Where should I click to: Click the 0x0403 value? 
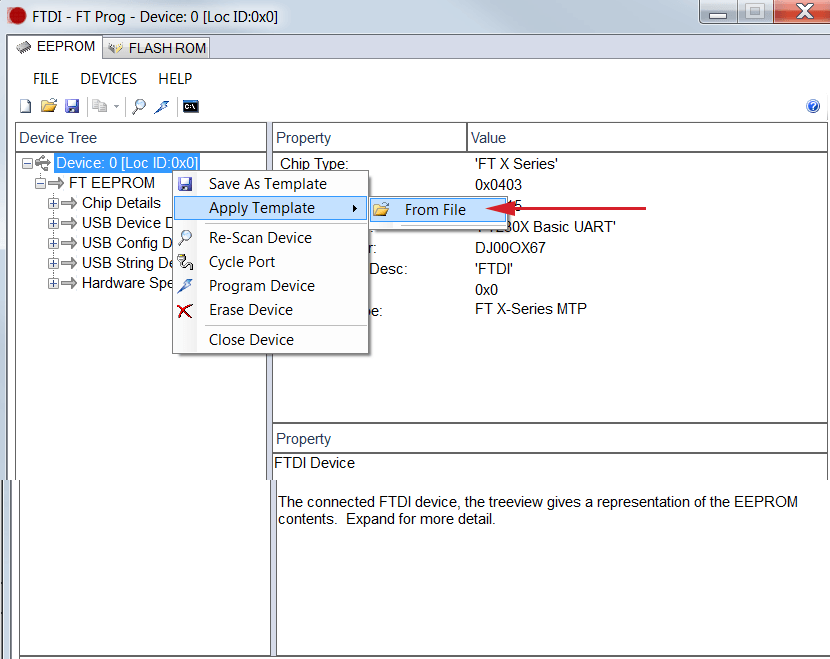(x=498, y=185)
